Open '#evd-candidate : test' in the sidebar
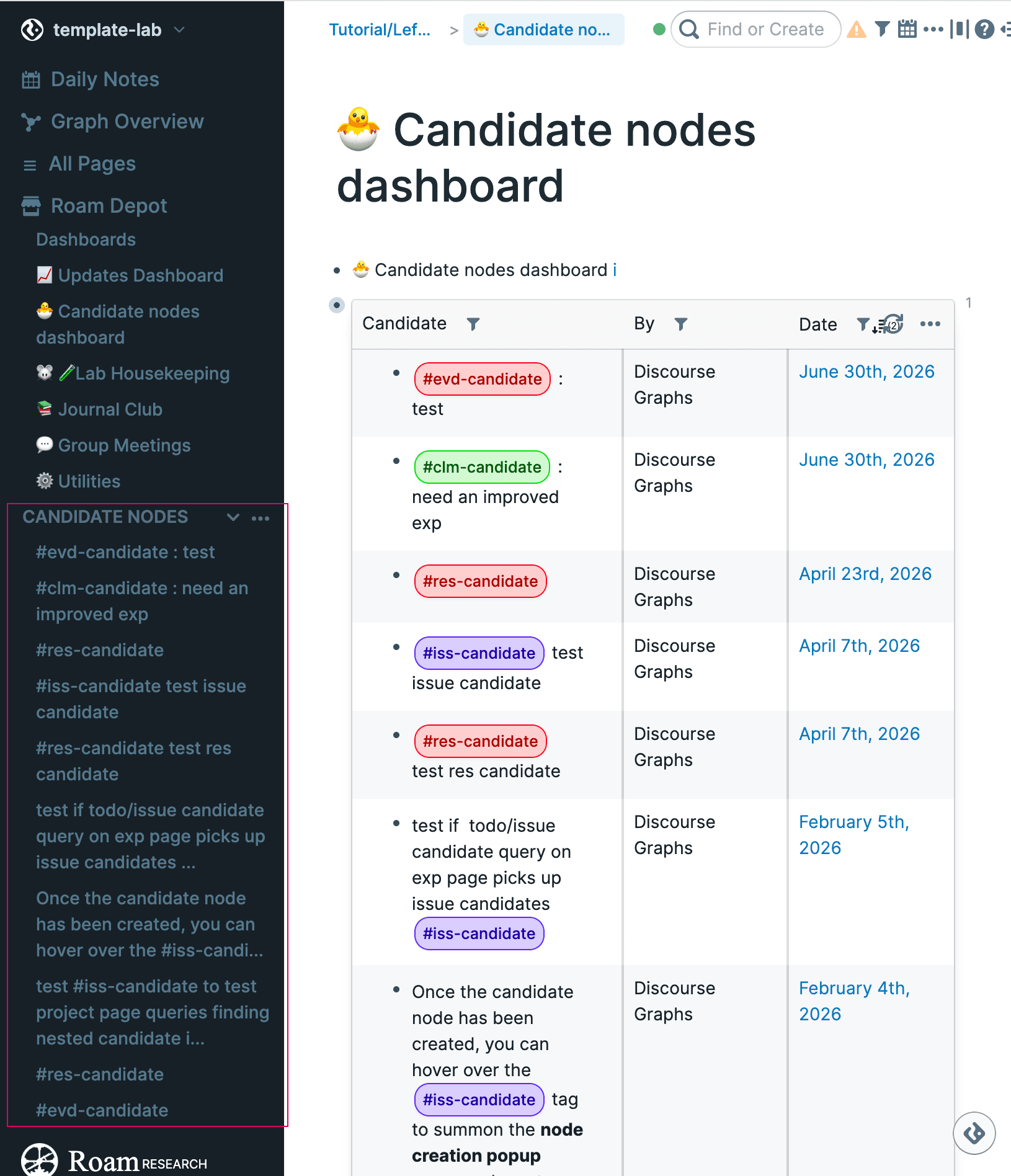The image size is (1011, 1176). [x=125, y=552]
